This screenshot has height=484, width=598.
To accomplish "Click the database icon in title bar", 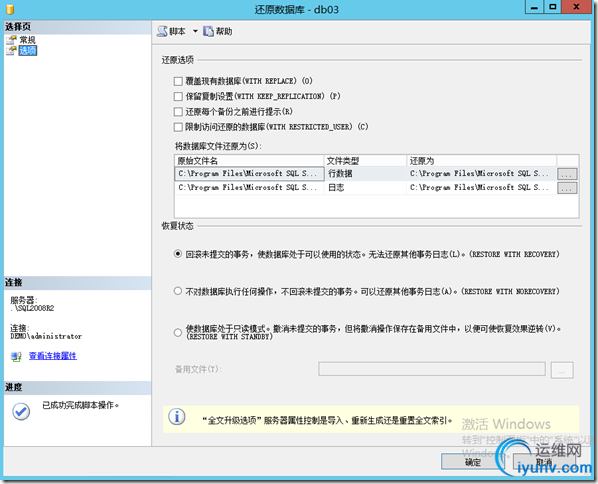I will tap(10, 9).
